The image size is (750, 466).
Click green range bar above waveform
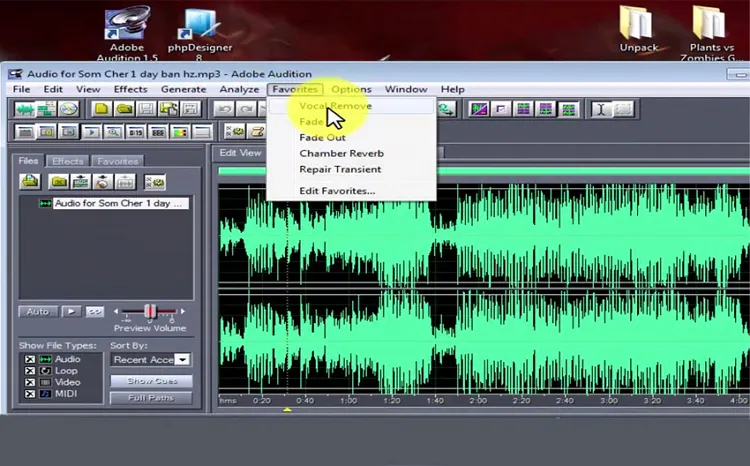coord(484,171)
